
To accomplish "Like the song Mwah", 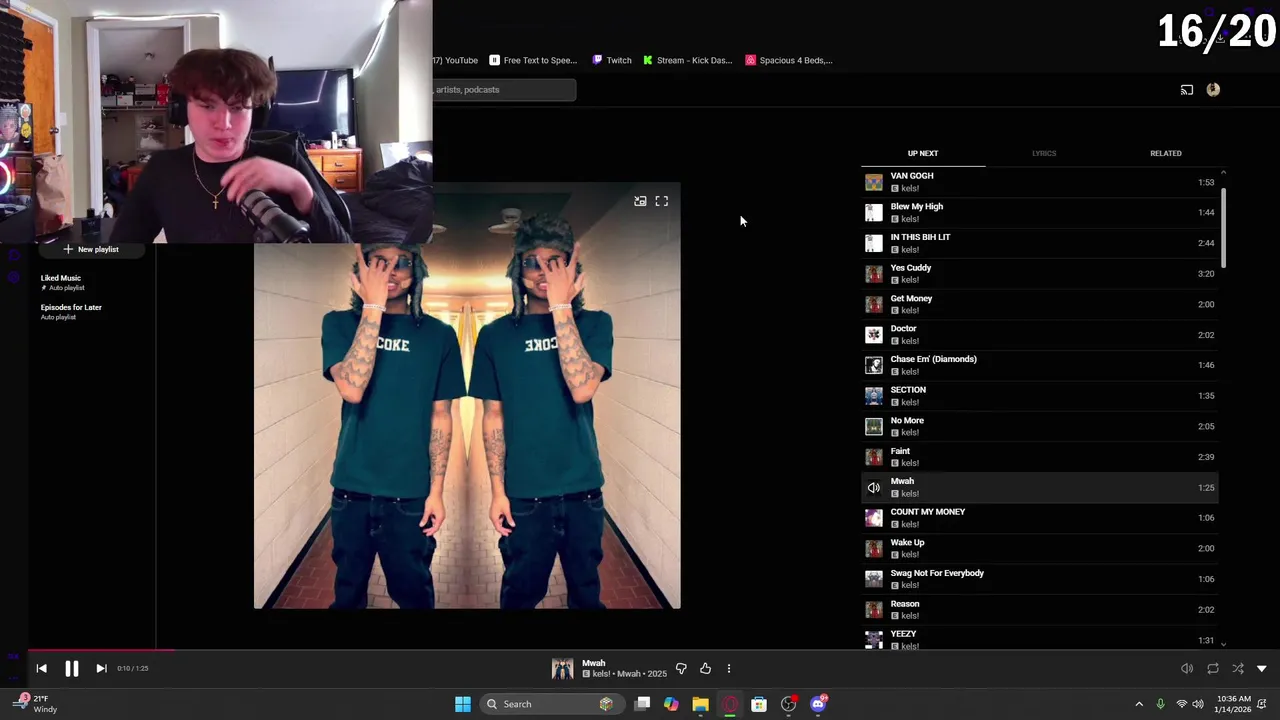I will click(x=705, y=668).
